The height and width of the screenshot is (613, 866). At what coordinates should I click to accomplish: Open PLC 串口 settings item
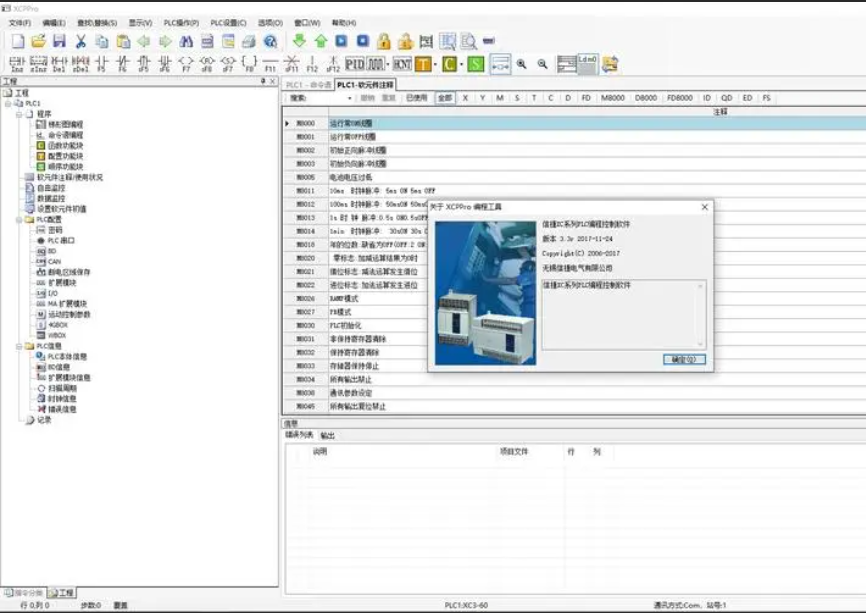point(55,241)
